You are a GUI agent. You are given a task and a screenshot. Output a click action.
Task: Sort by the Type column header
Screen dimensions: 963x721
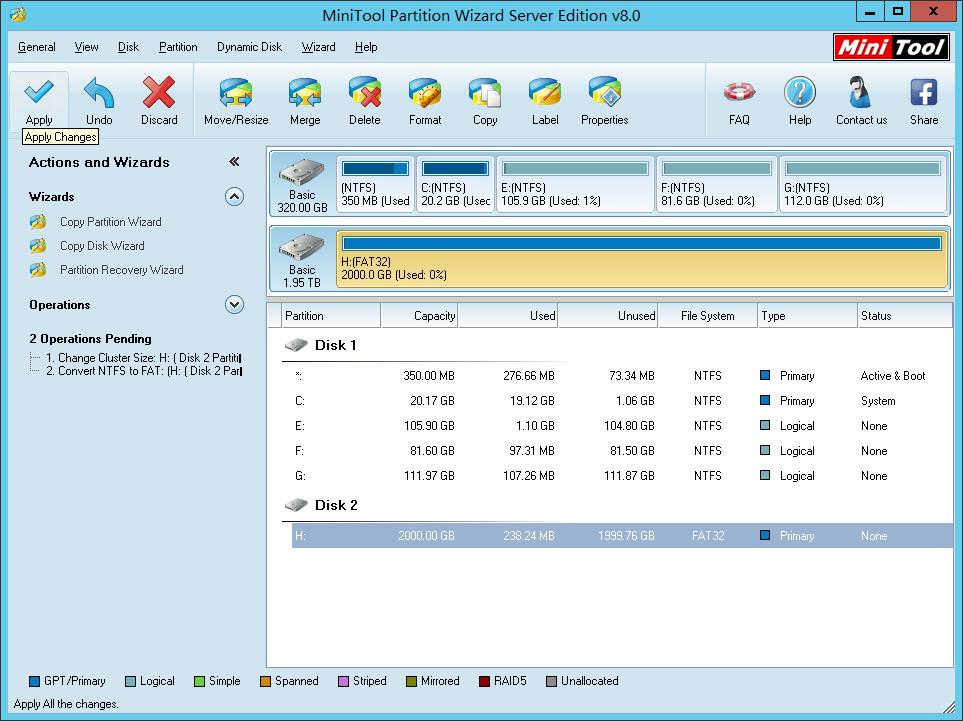coord(808,316)
